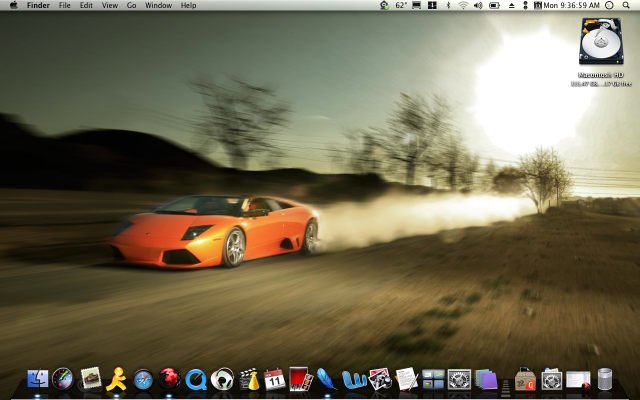Open the Spaces menu bar icon
Viewport: 640px width, 400px height.
click(x=432, y=5)
